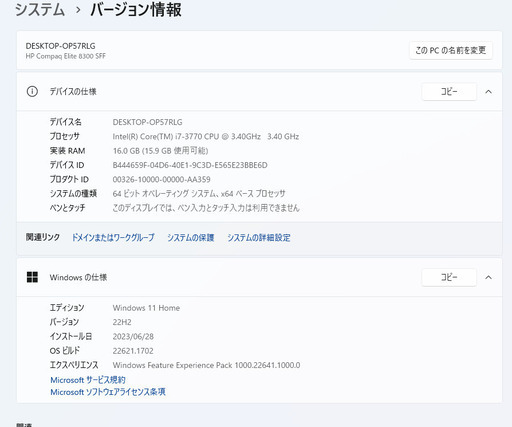Go back to システム breadcrumb

click(x=40, y=9)
